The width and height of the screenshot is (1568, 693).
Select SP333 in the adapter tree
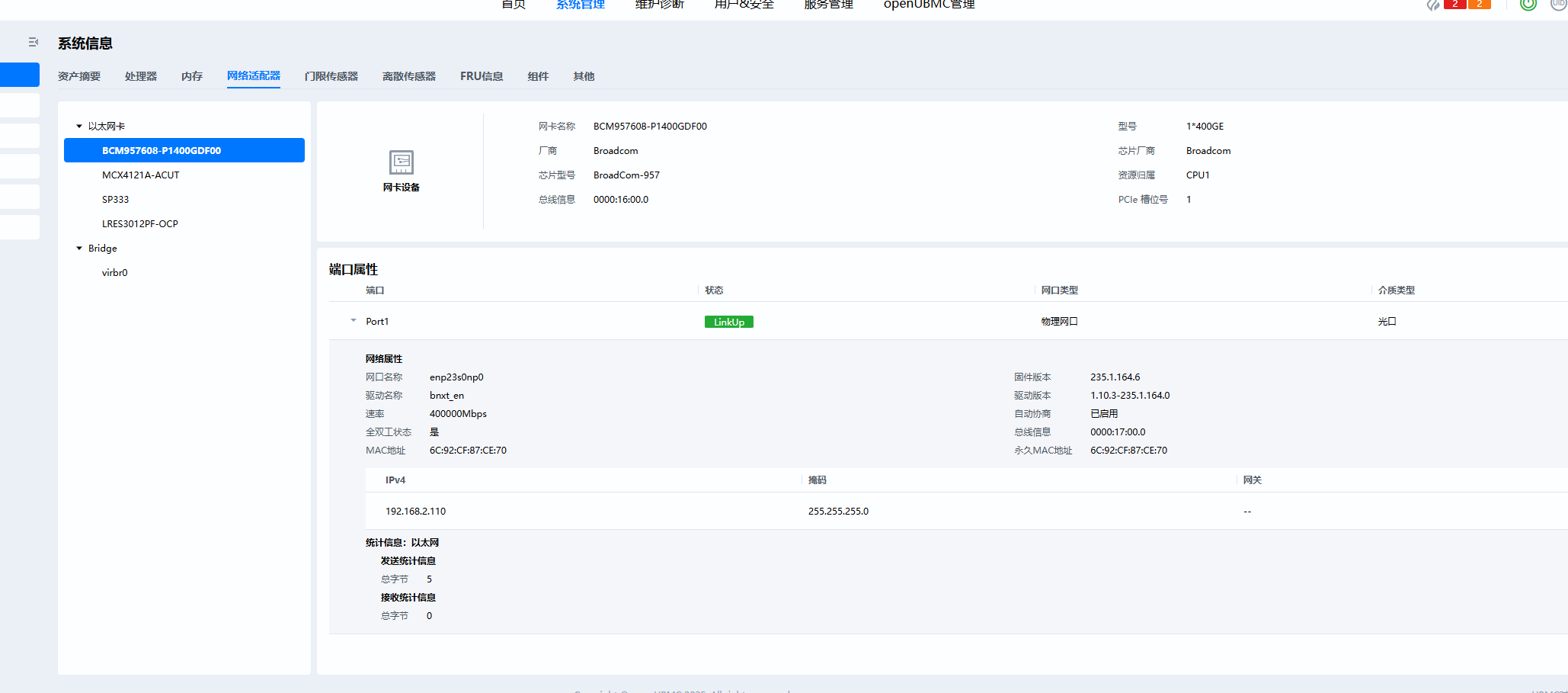116,200
